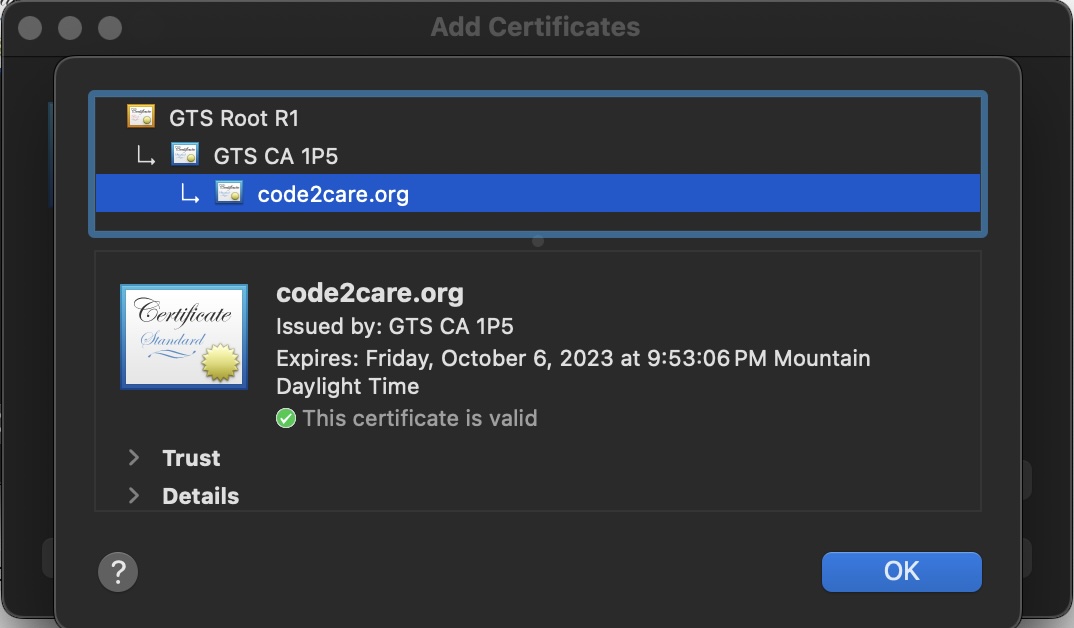1074x628 pixels.
Task: Click the Add Certificates window title
Action: [x=535, y=27]
